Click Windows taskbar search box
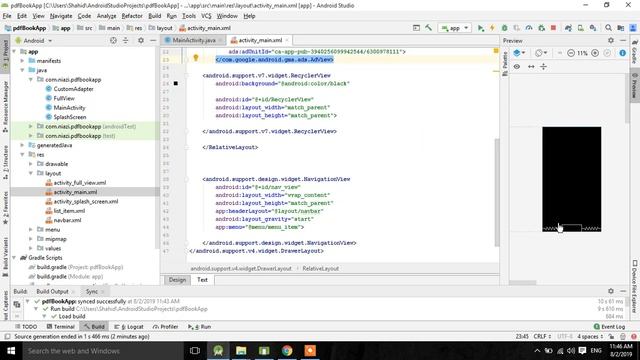Viewport: 640px width, 360px height. coord(102,351)
